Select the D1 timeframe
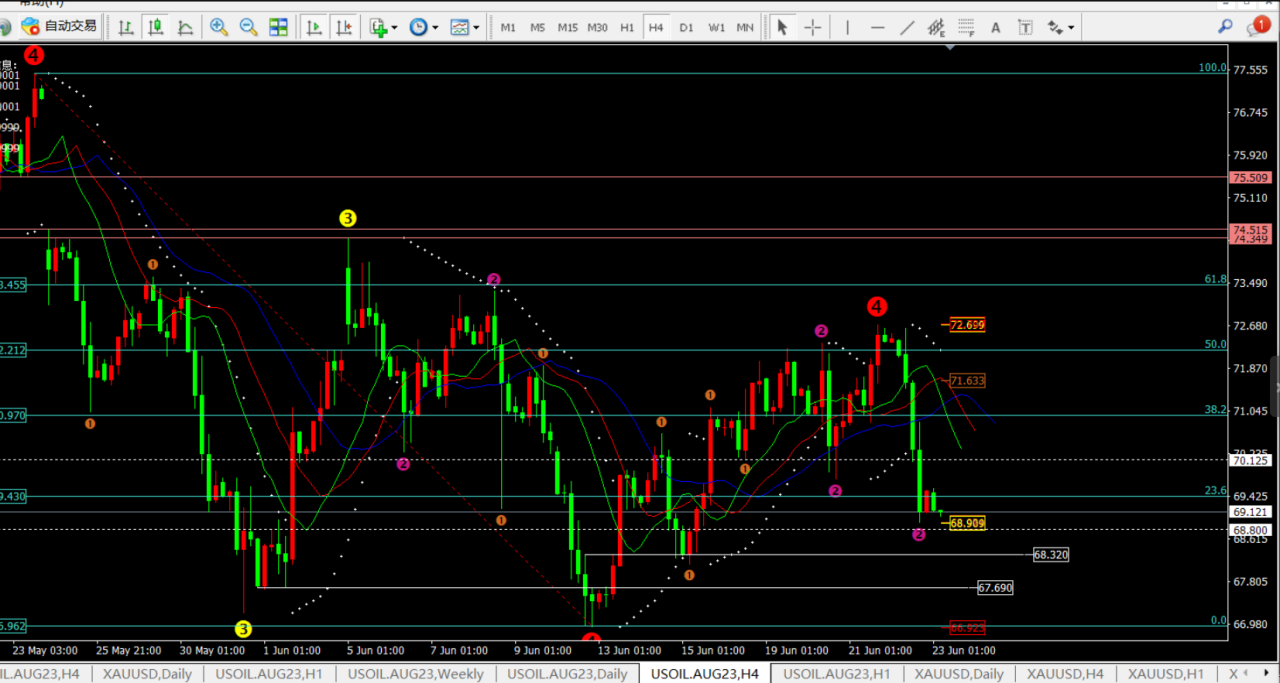The width and height of the screenshot is (1280, 683). tap(686, 27)
